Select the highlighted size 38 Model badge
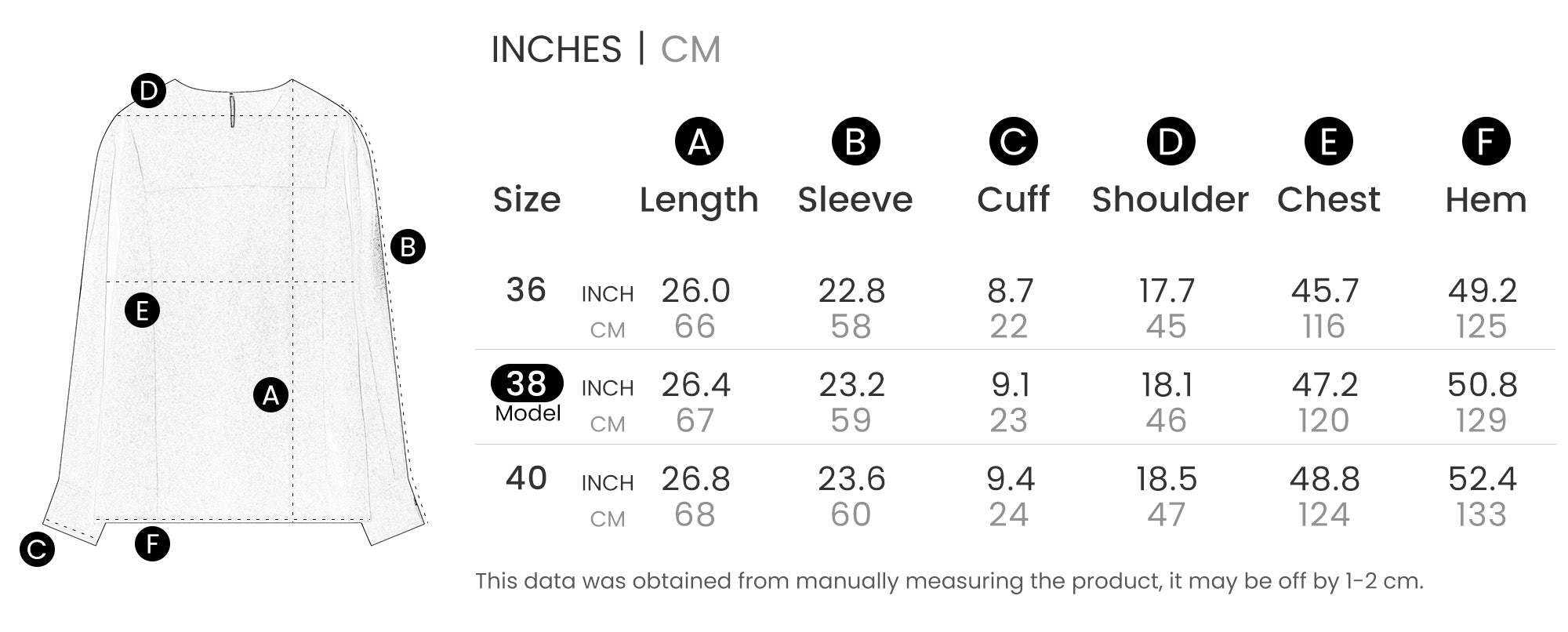1568x632 pixels. (x=527, y=383)
